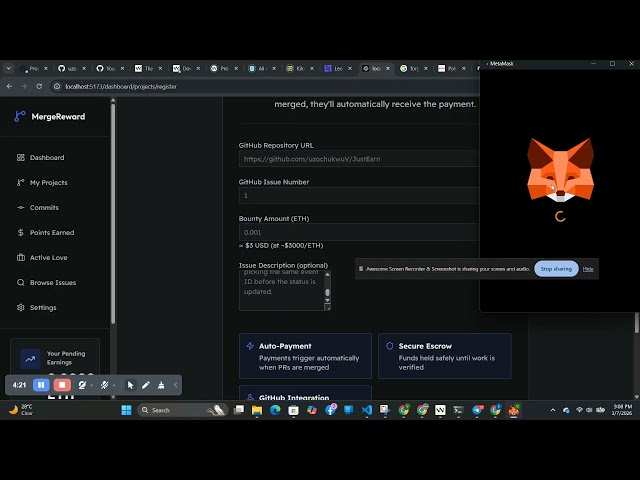Viewport: 640px width, 480px height.
Task: Reload the localhost page
Action: [39, 87]
